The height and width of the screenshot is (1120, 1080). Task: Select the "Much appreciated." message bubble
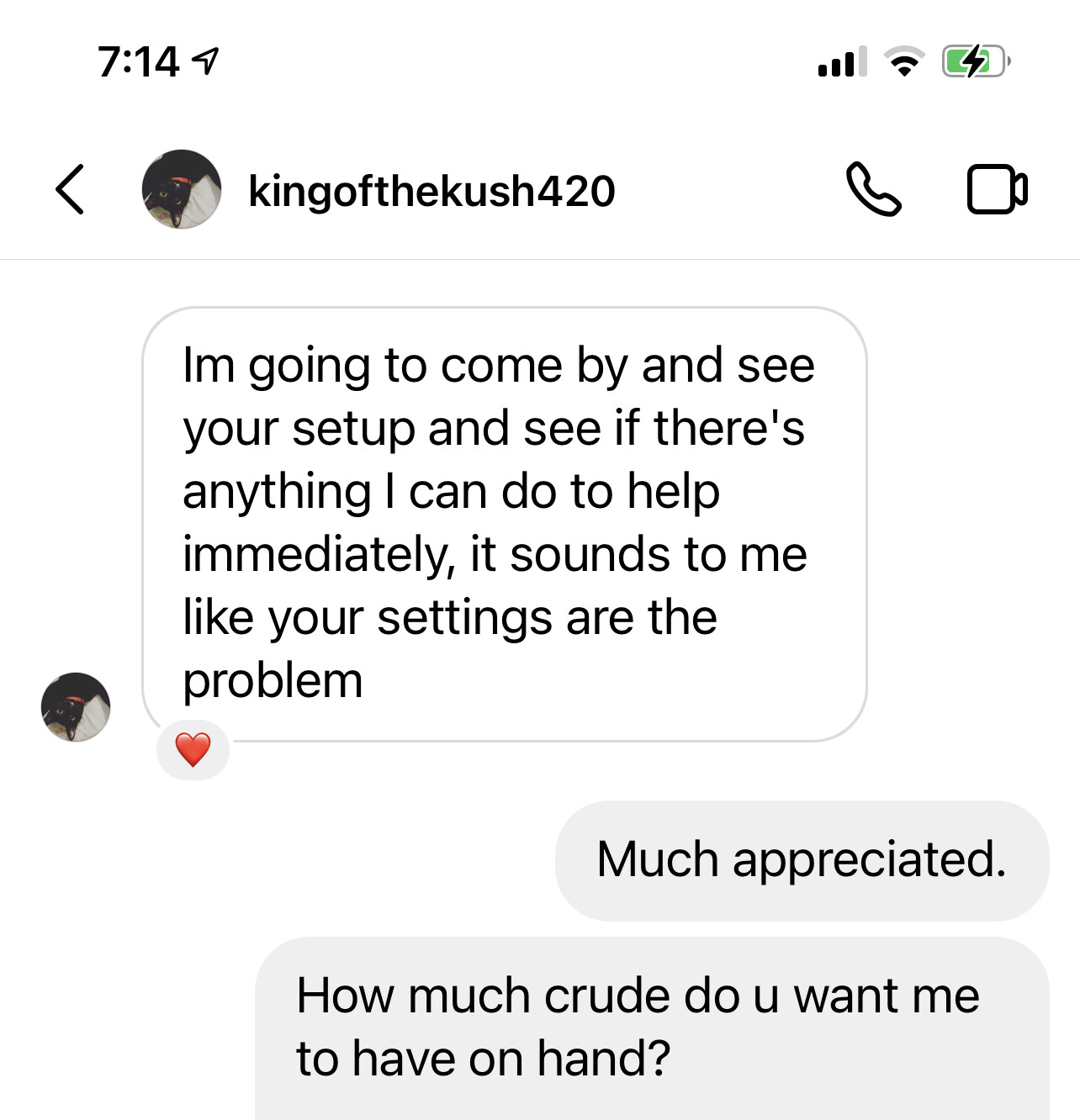click(802, 859)
